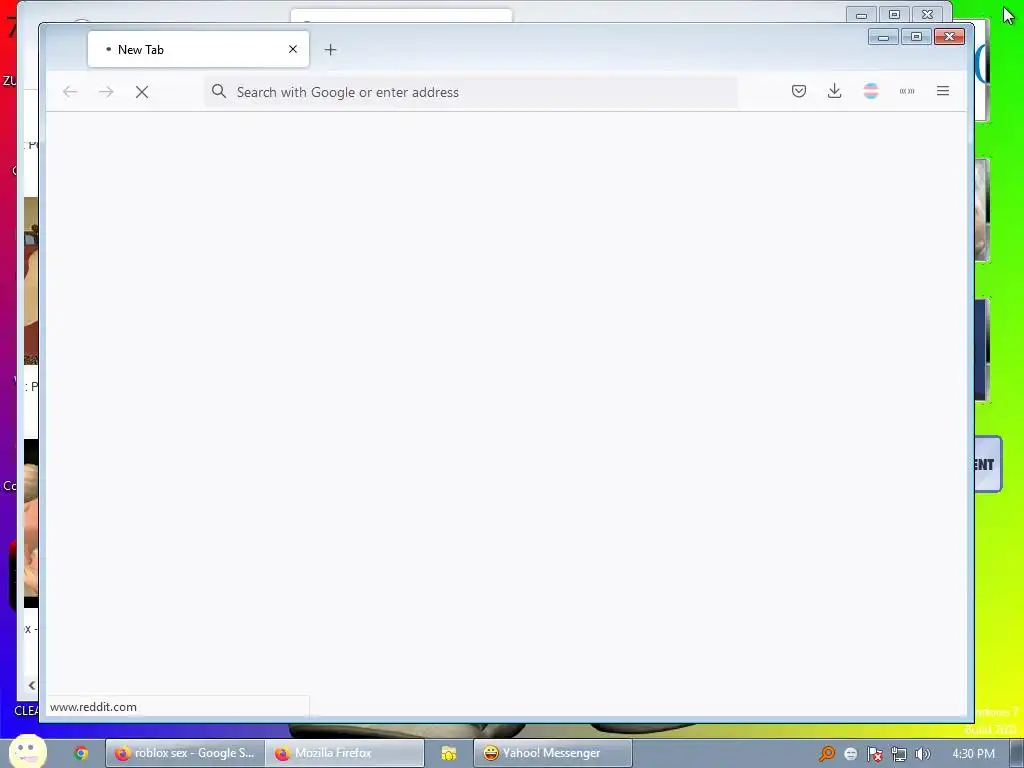Open the striped pink-blue account avatar icon
The height and width of the screenshot is (768, 1024).
click(871, 91)
